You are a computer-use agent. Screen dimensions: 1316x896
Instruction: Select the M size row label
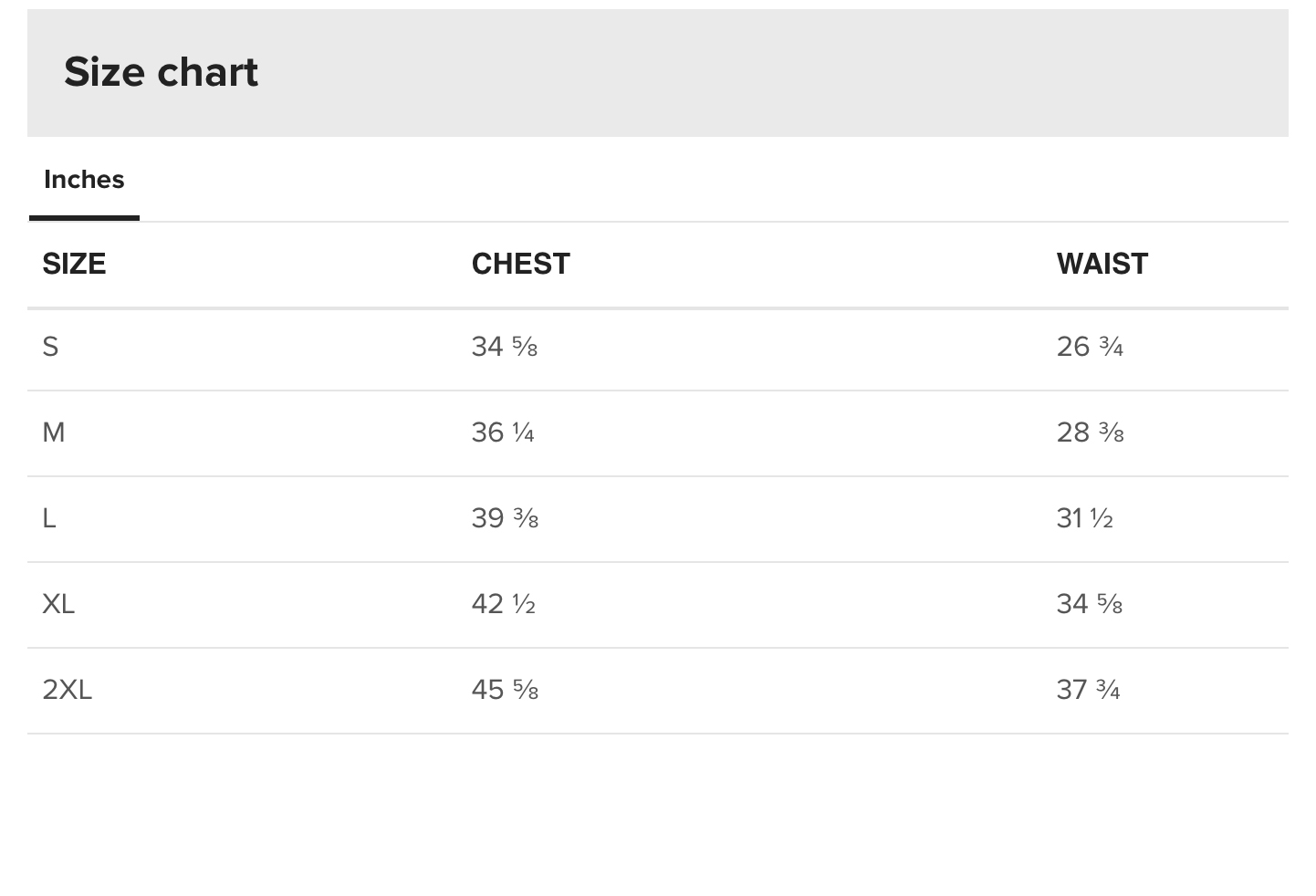pos(54,432)
